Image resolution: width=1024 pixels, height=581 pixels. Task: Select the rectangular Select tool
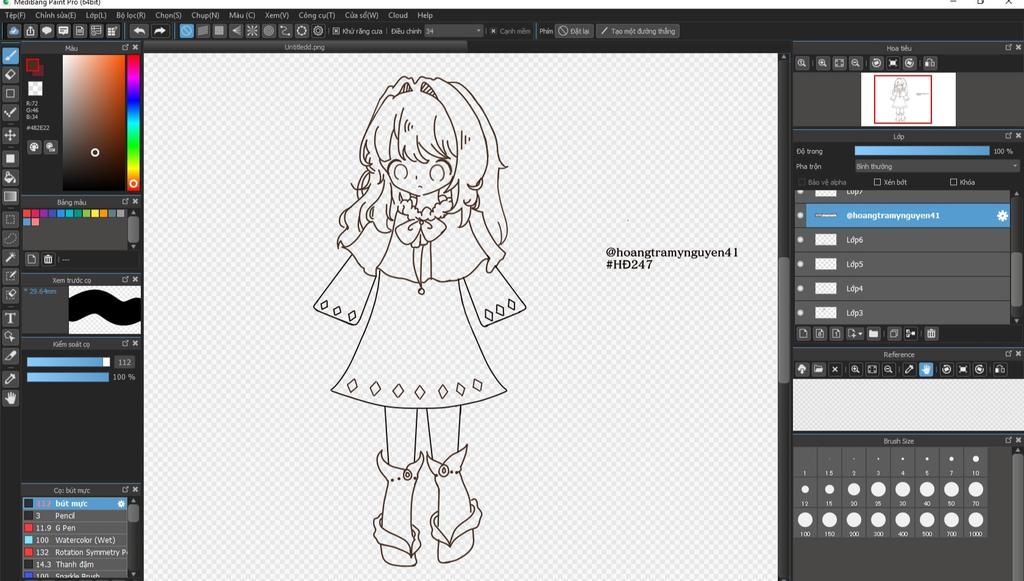10,219
